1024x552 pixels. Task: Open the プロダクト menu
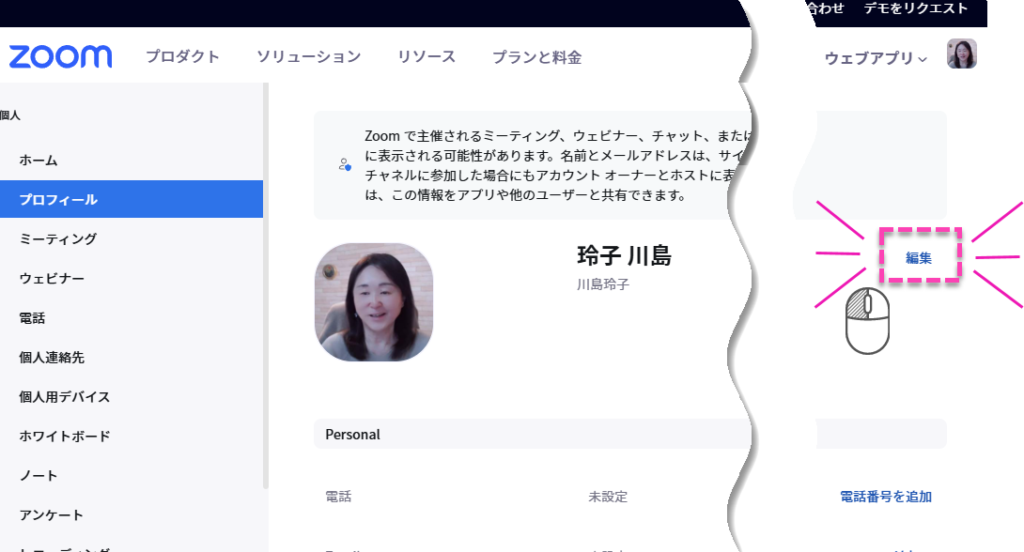pos(182,57)
